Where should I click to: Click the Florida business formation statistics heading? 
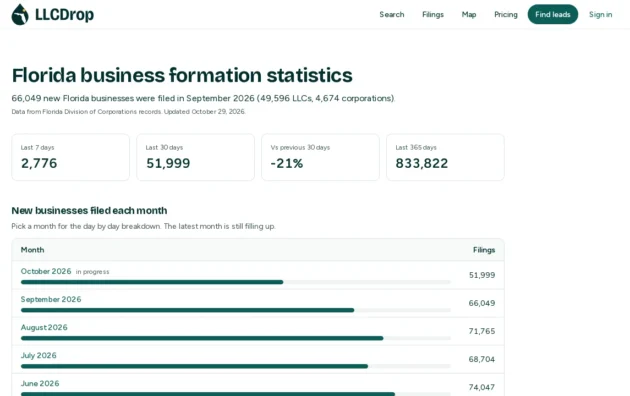pos(182,75)
